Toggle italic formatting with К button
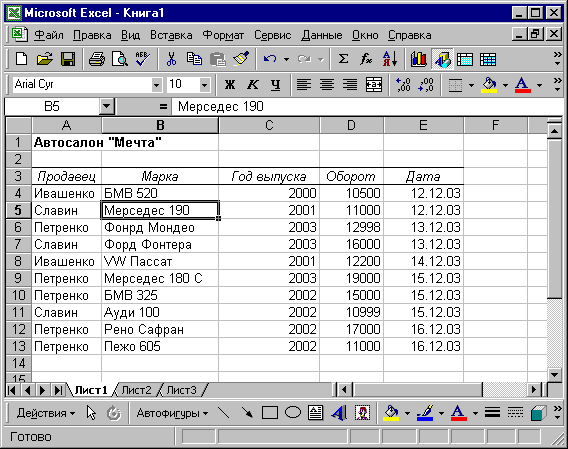 (x=252, y=85)
